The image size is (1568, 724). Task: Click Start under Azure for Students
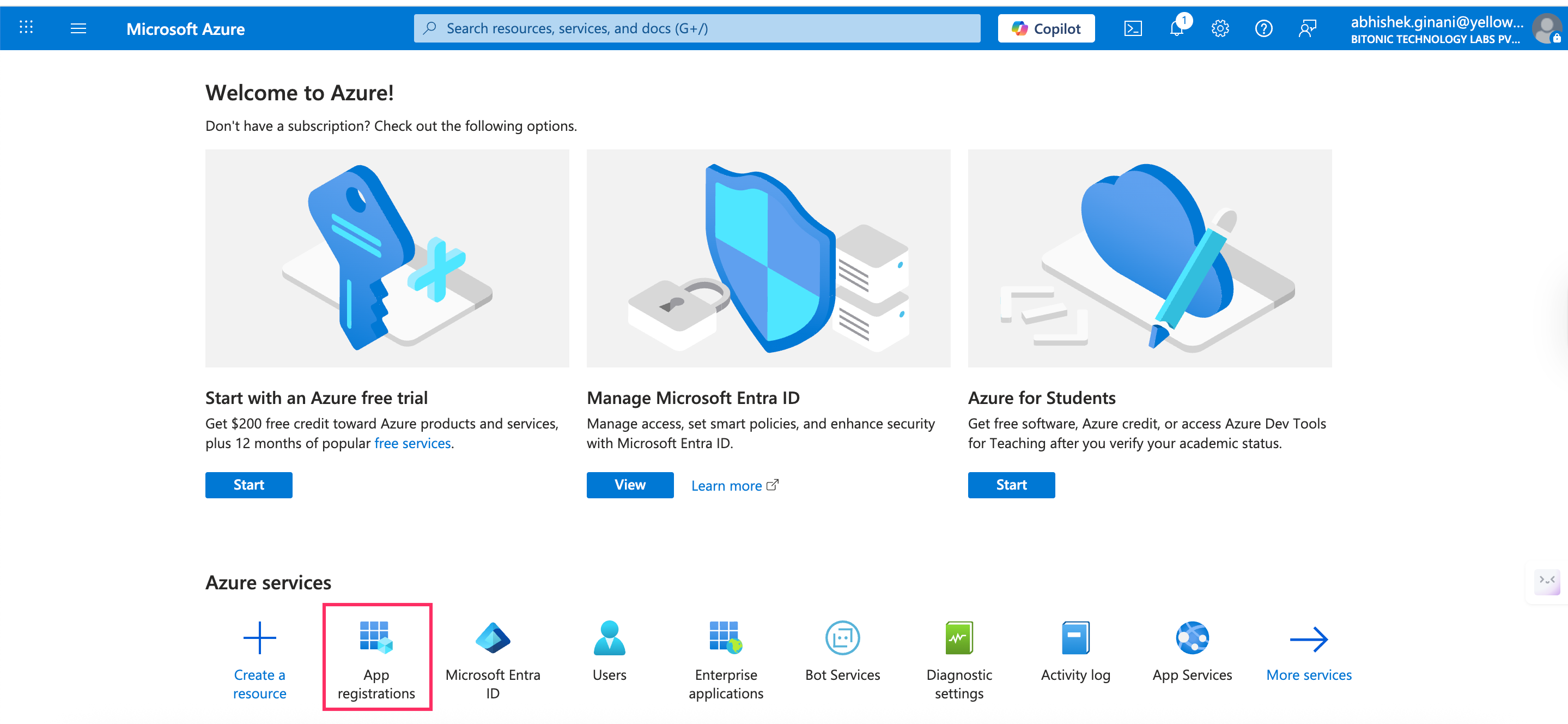click(1011, 485)
